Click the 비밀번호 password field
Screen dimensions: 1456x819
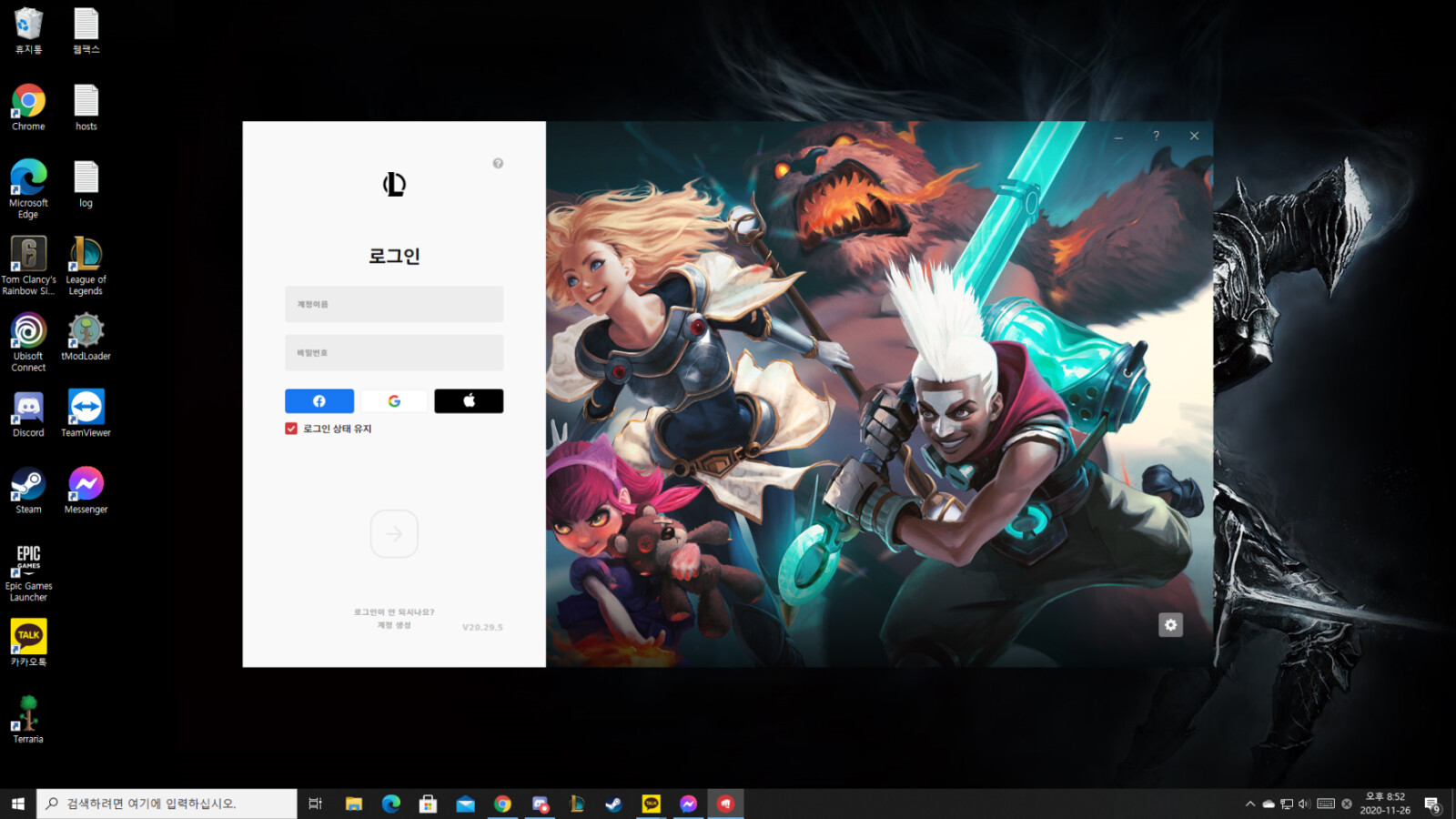point(394,352)
